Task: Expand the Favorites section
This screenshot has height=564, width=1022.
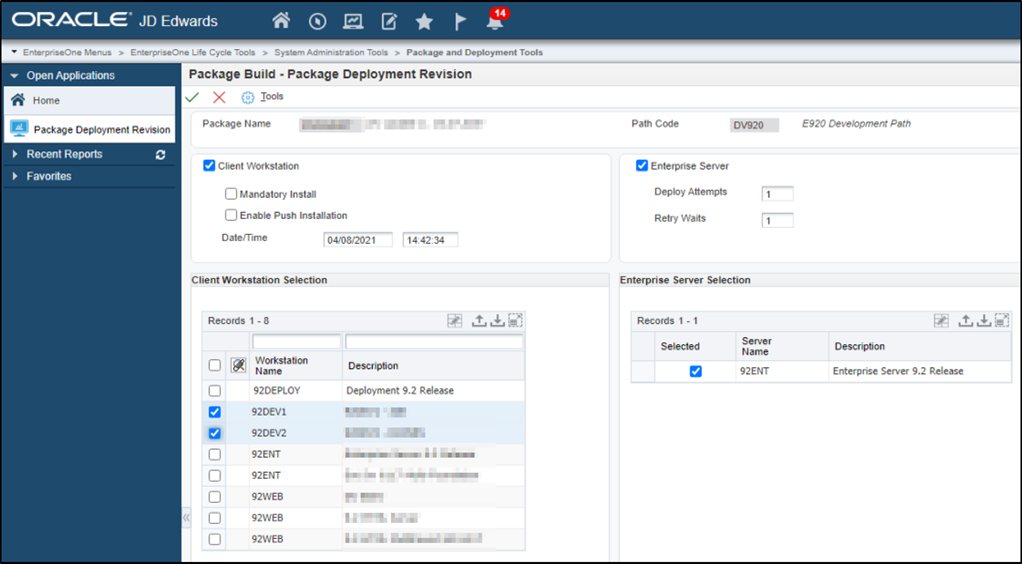Action: (15, 176)
